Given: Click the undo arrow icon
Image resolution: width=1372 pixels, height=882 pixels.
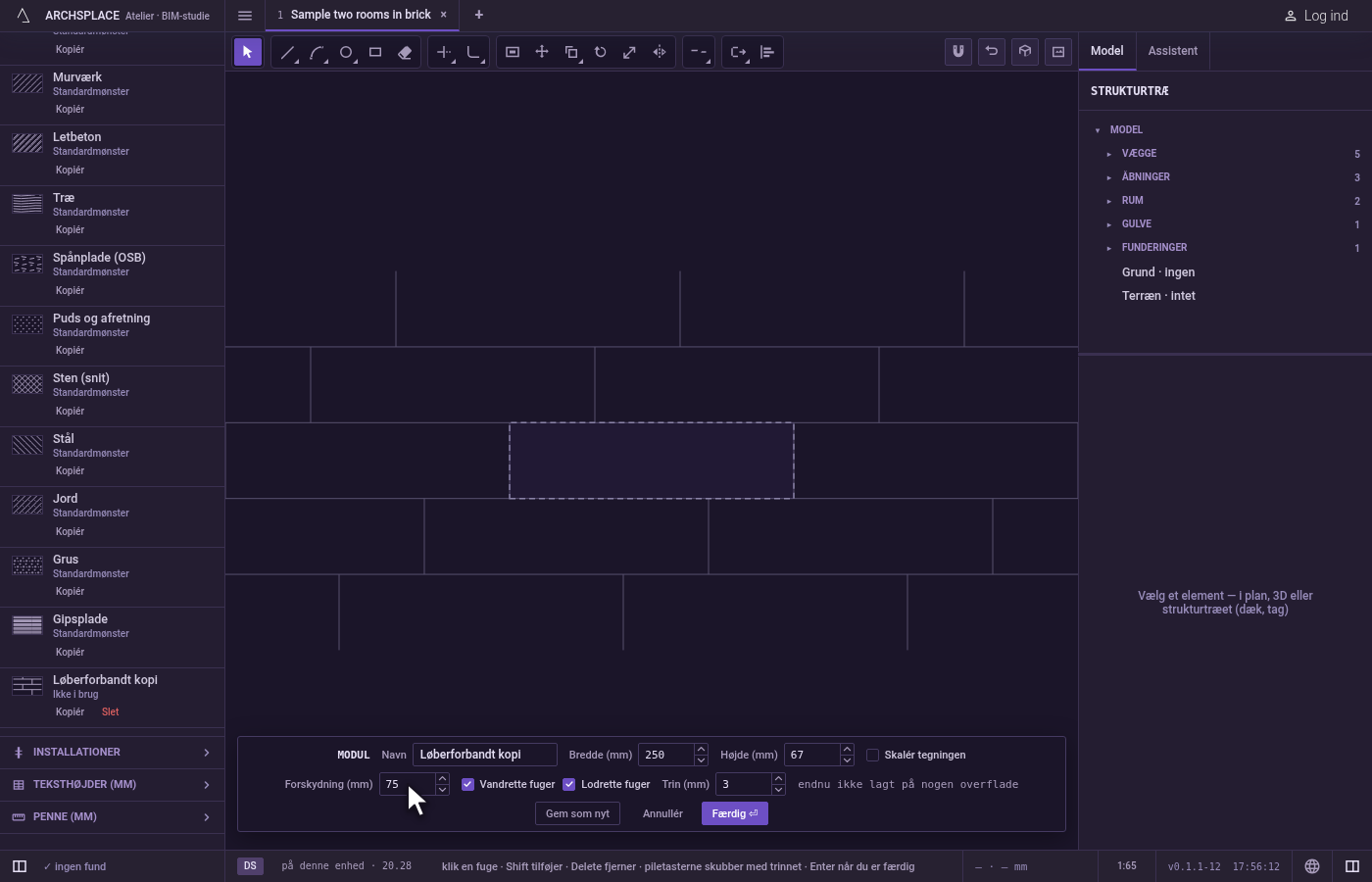Looking at the screenshot, I should click(x=992, y=52).
